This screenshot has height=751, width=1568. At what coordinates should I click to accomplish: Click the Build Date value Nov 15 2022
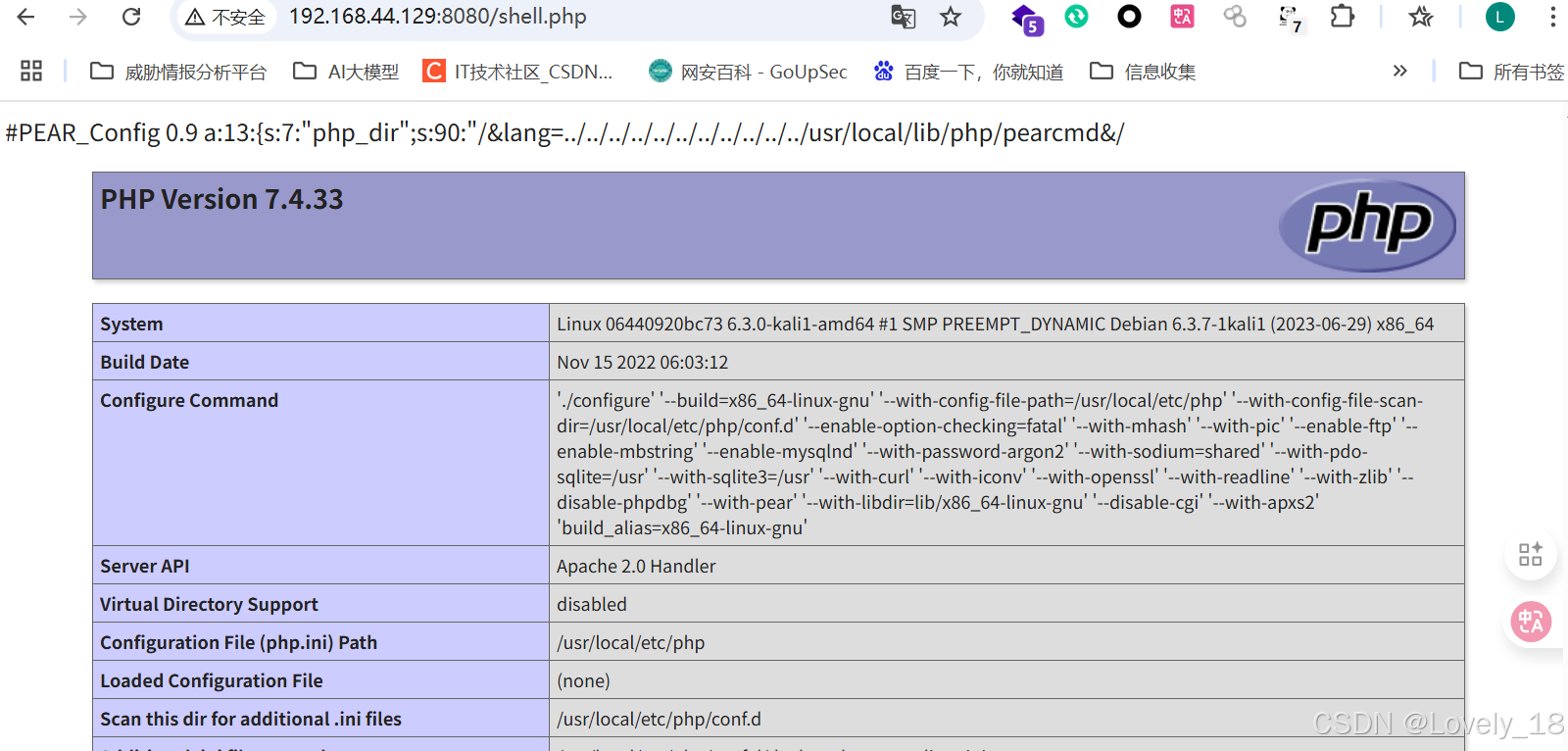pos(642,362)
